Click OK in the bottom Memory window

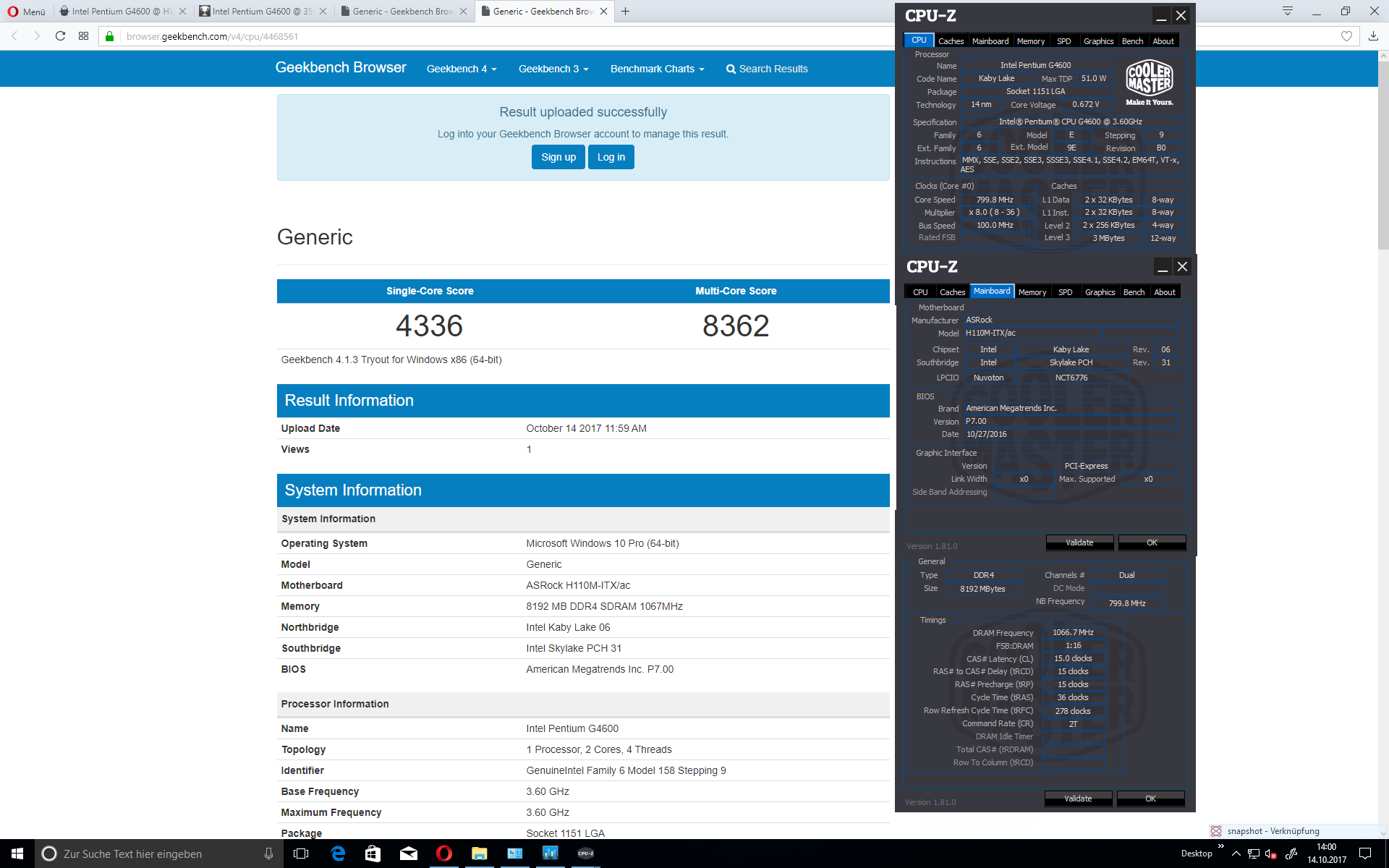coord(1150,799)
